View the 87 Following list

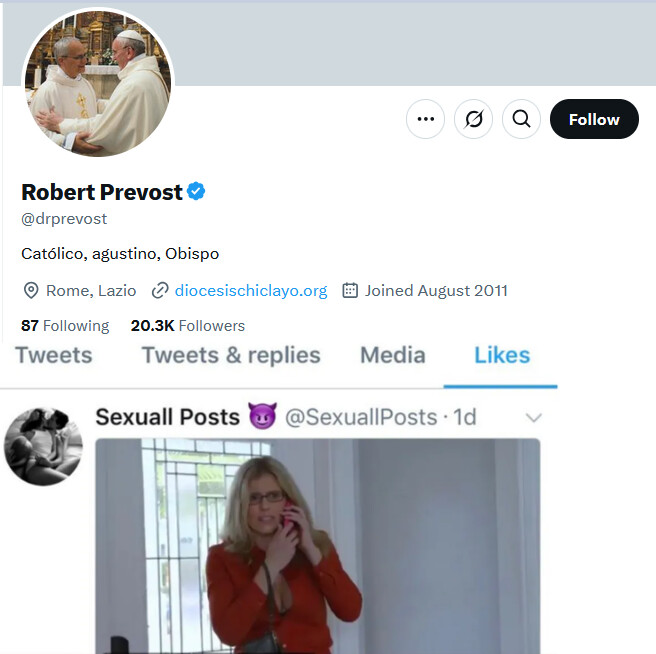tap(65, 325)
